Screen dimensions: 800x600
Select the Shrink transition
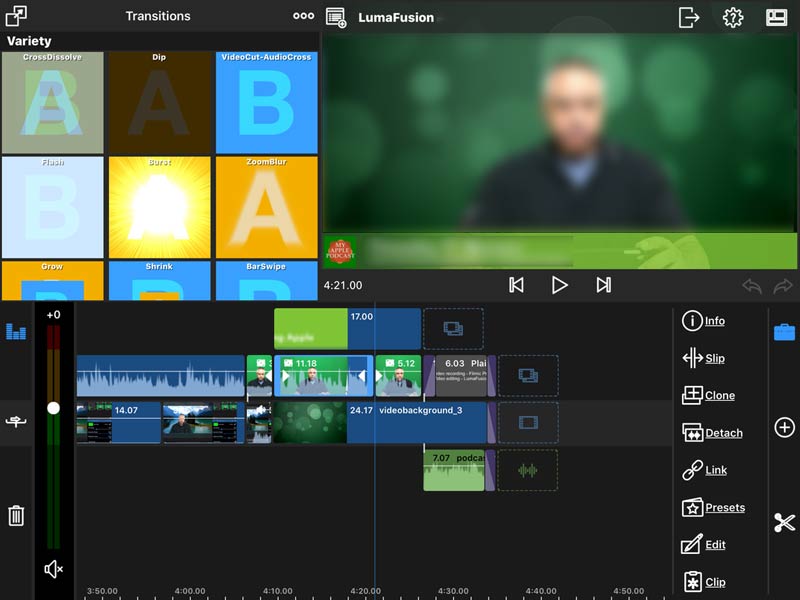[x=160, y=281]
